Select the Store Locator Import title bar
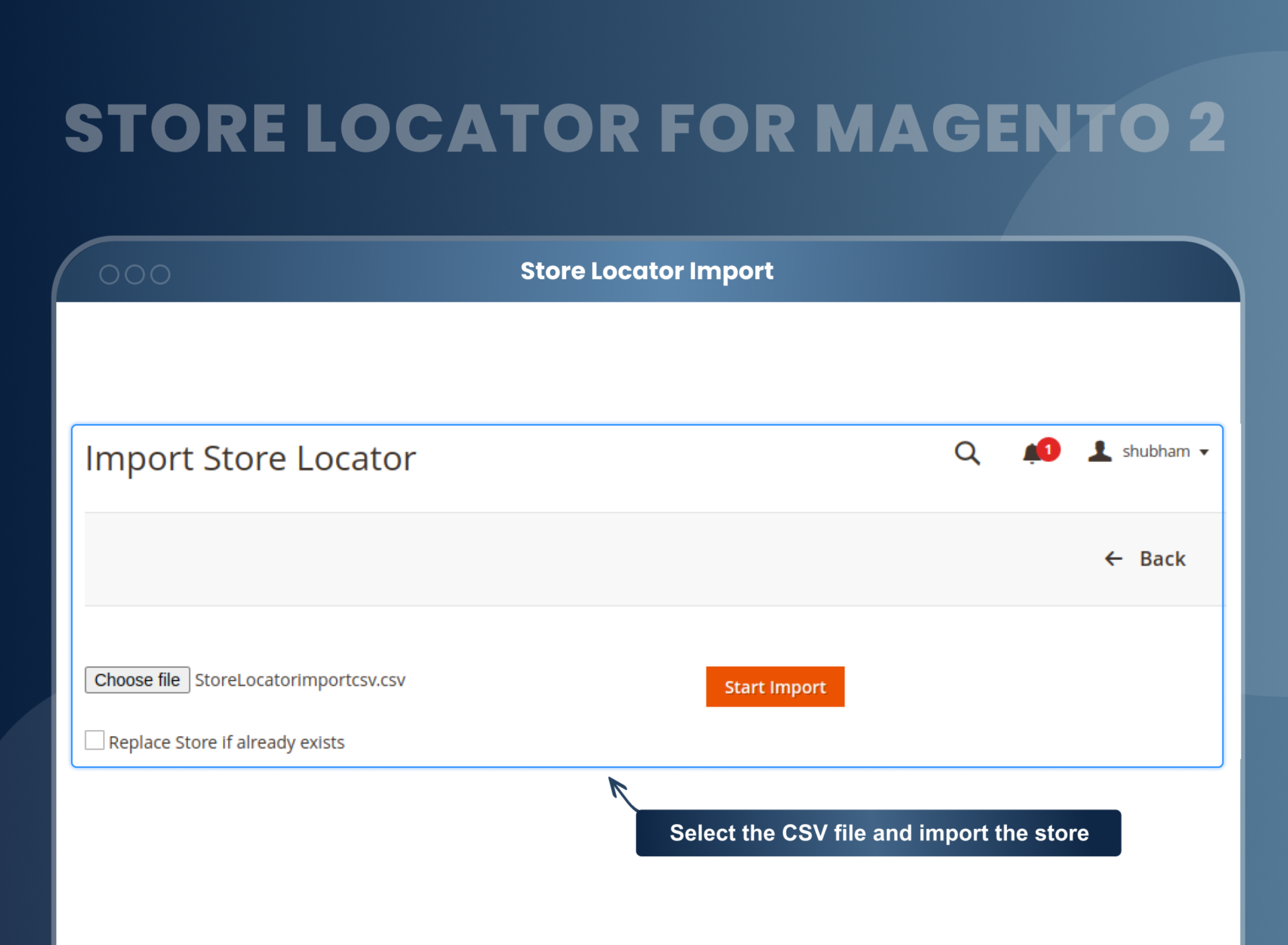 [x=647, y=271]
